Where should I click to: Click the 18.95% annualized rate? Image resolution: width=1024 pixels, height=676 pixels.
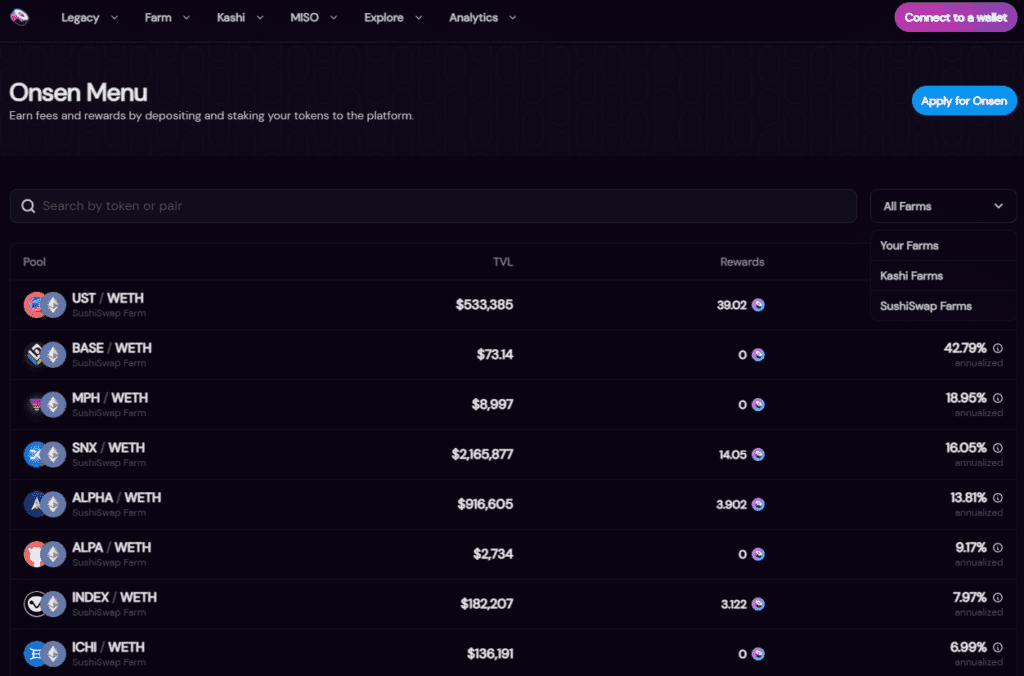coord(966,398)
